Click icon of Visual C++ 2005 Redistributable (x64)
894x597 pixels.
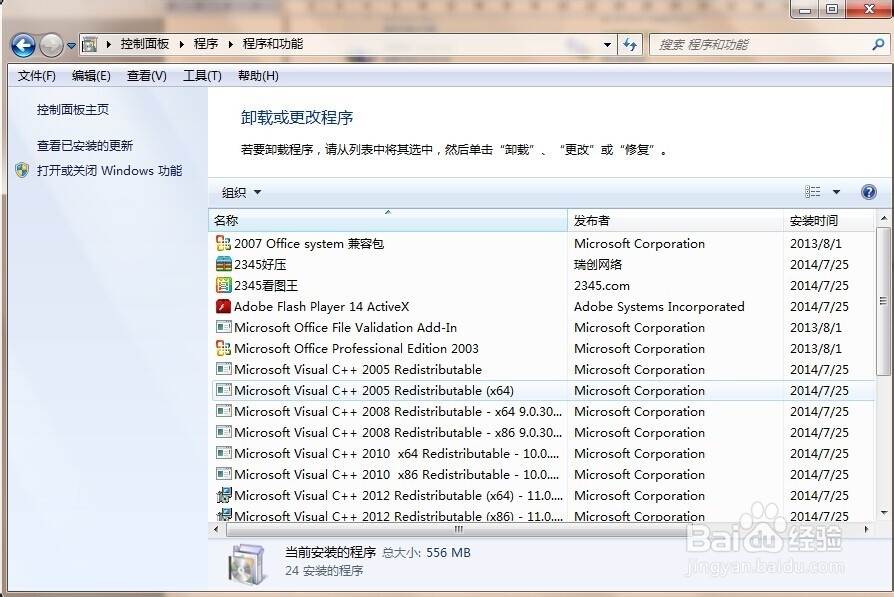click(x=224, y=391)
